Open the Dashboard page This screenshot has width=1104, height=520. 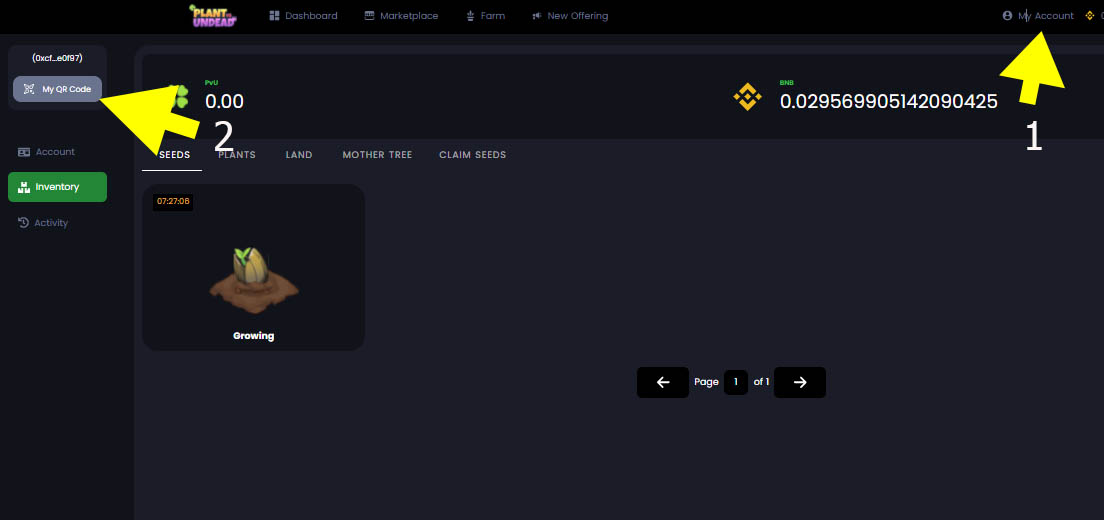tap(303, 15)
